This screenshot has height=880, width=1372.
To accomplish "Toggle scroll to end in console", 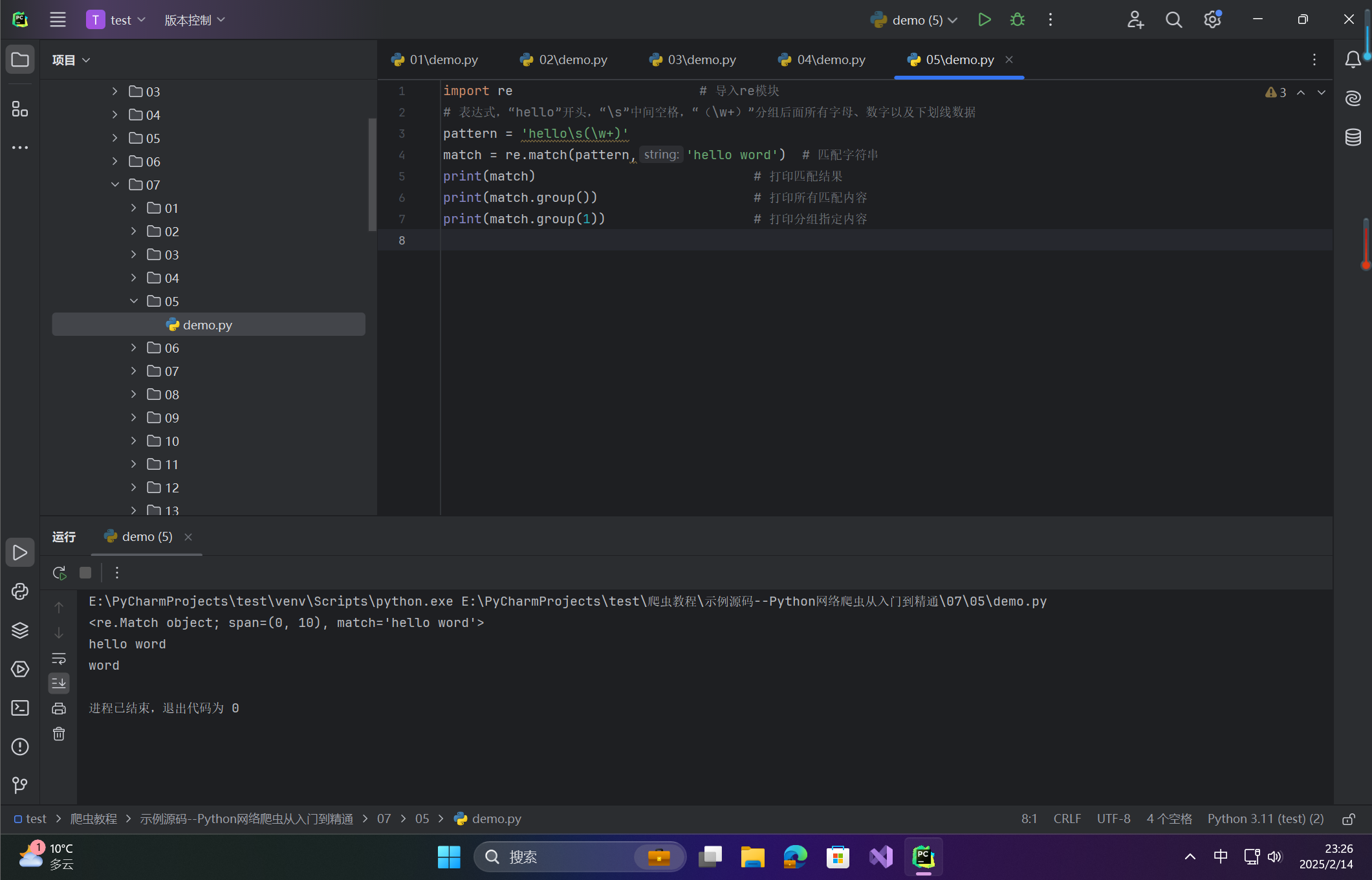I will (x=59, y=683).
